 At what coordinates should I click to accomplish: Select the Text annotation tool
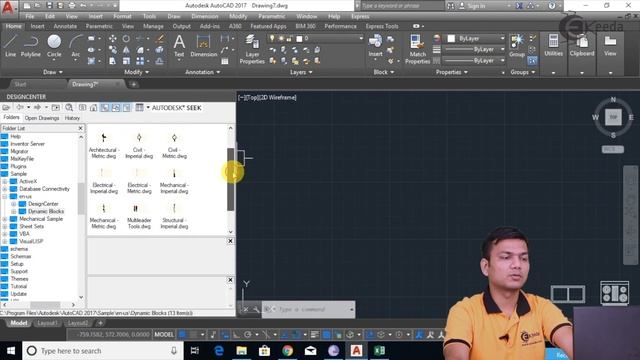pyautogui.click(x=179, y=45)
